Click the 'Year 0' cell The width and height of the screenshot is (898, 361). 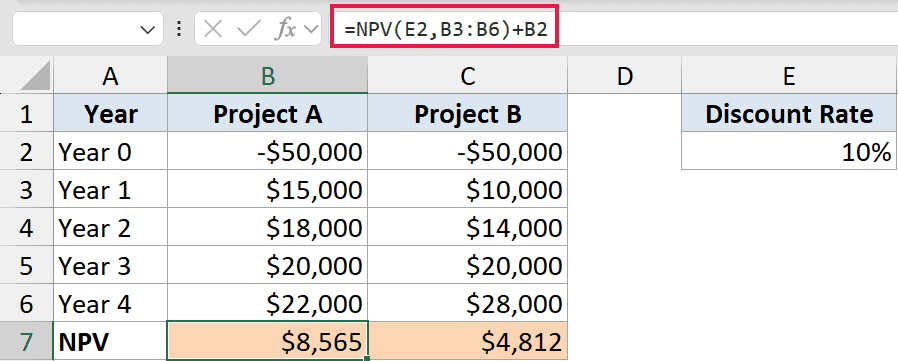(x=110, y=152)
